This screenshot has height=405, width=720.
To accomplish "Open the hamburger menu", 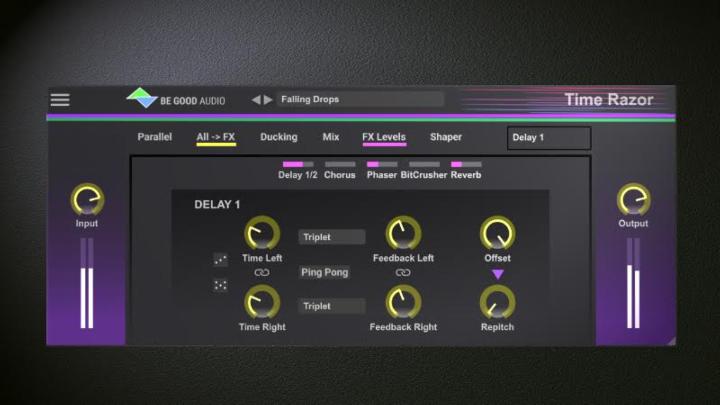I will [60, 100].
